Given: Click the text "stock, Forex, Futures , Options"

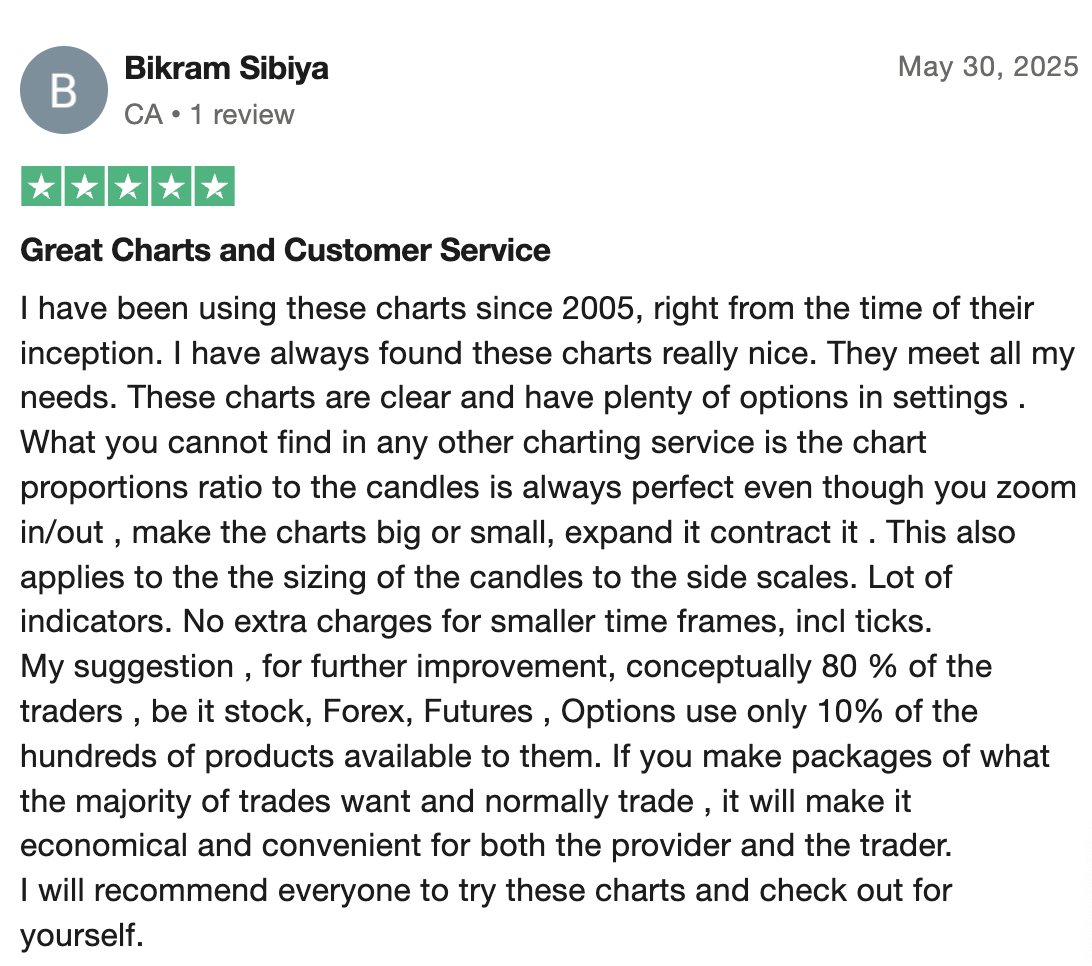Looking at the screenshot, I should (450, 712).
